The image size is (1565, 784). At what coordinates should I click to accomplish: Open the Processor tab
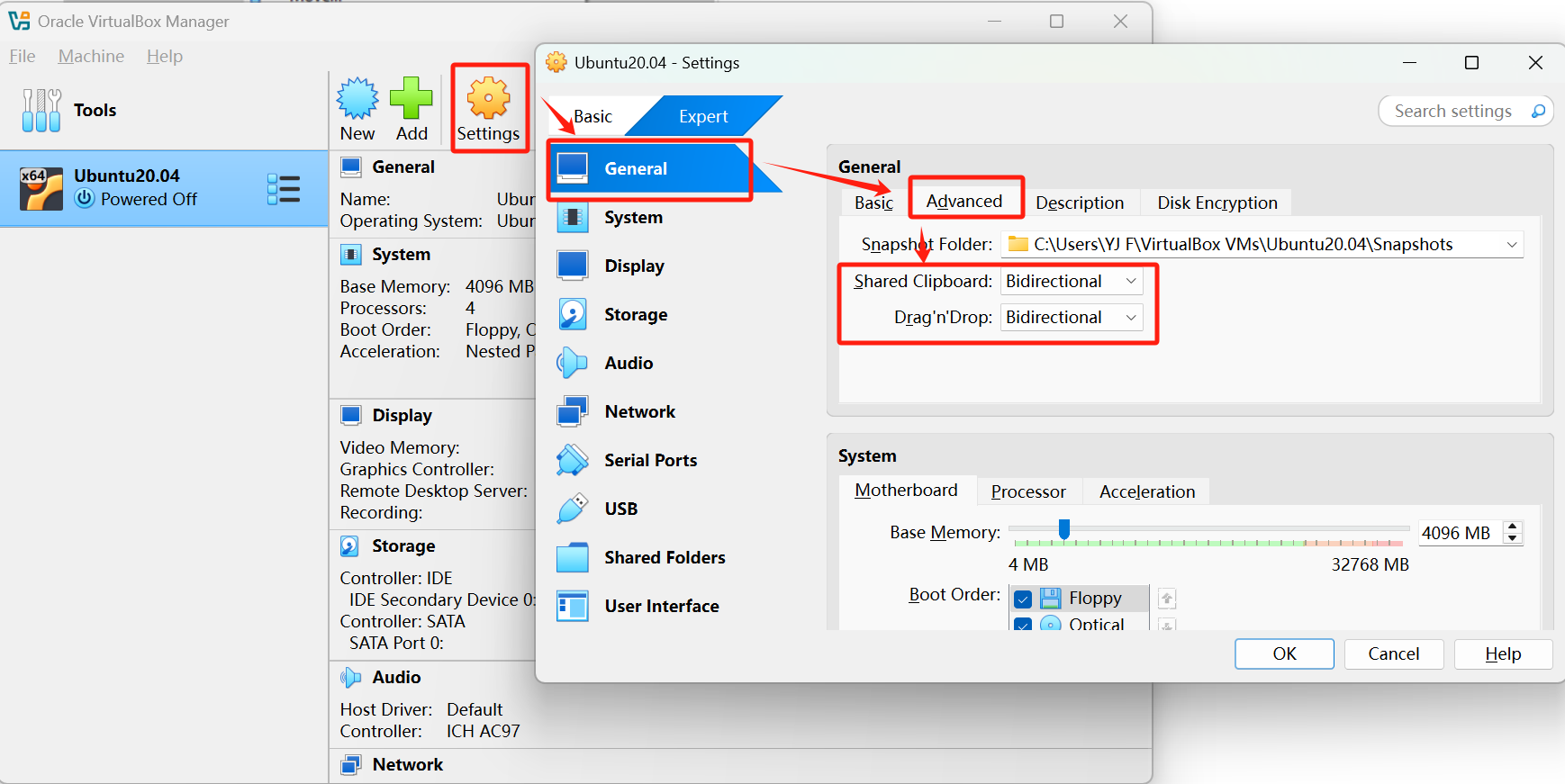[x=1028, y=492]
